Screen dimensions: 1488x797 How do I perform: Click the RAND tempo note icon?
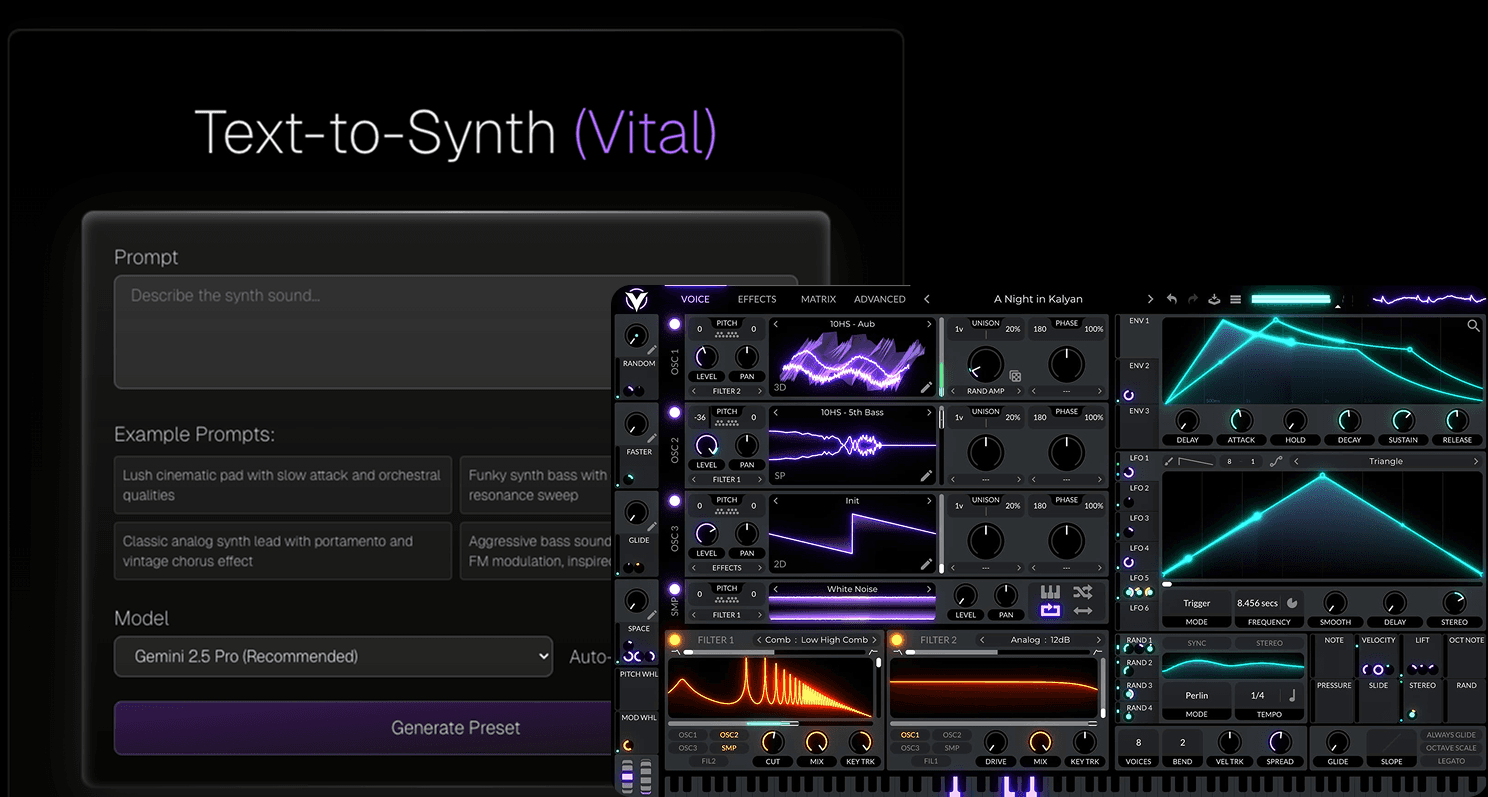click(x=1291, y=695)
